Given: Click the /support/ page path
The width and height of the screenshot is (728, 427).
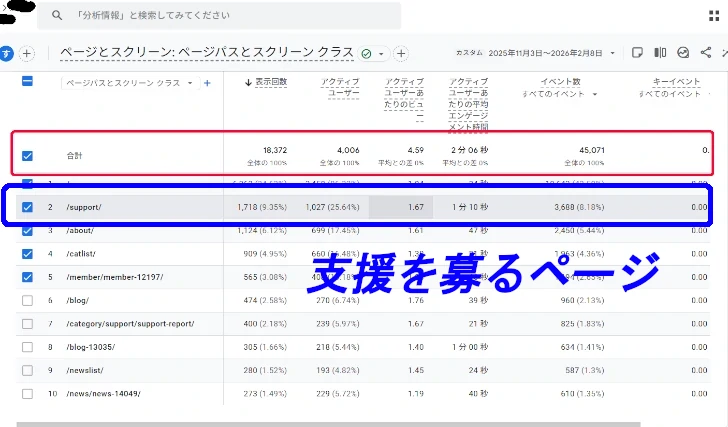Looking at the screenshot, I should click(x=84, y=207).
